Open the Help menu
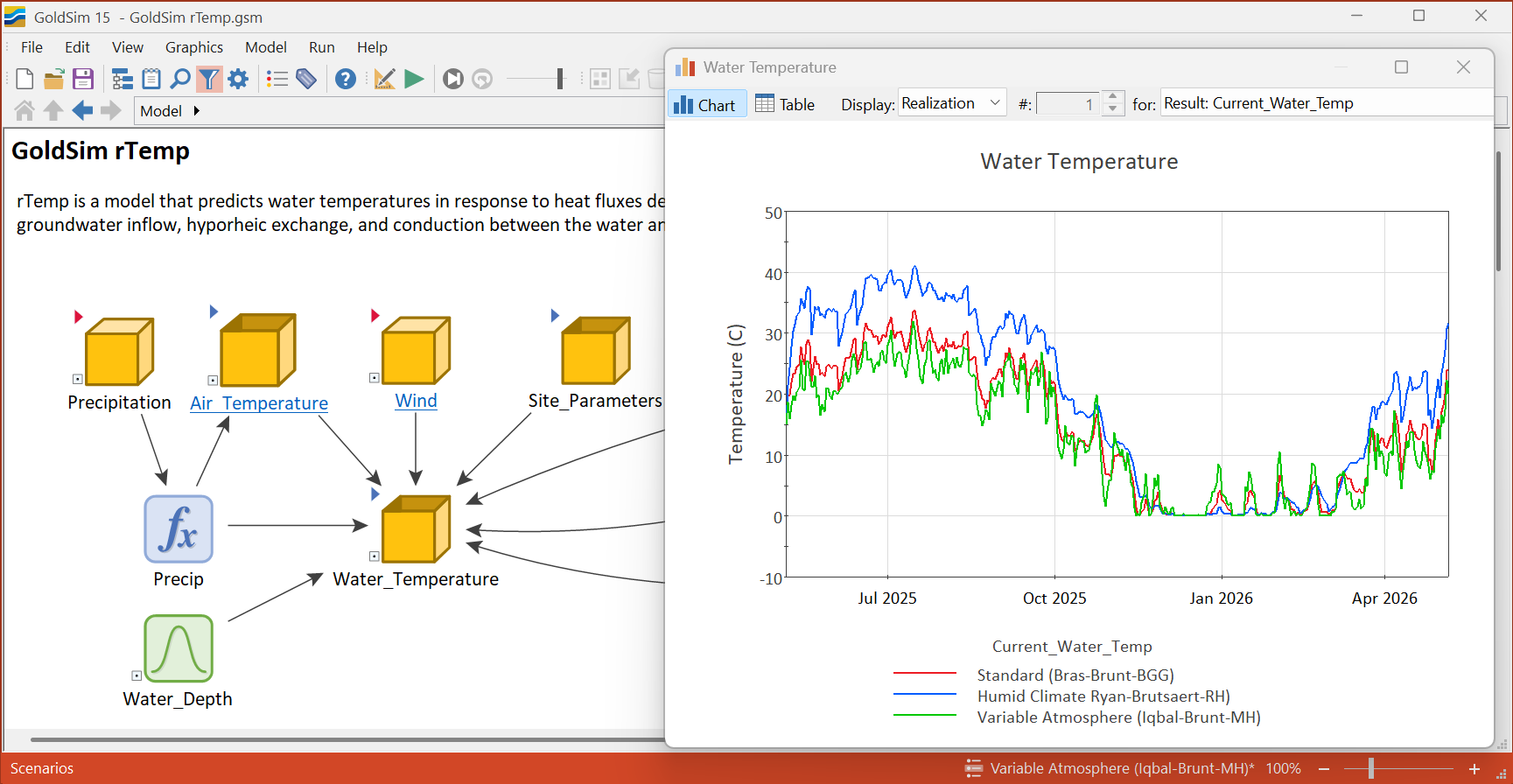1513x784 pixels. pos(372,47)
